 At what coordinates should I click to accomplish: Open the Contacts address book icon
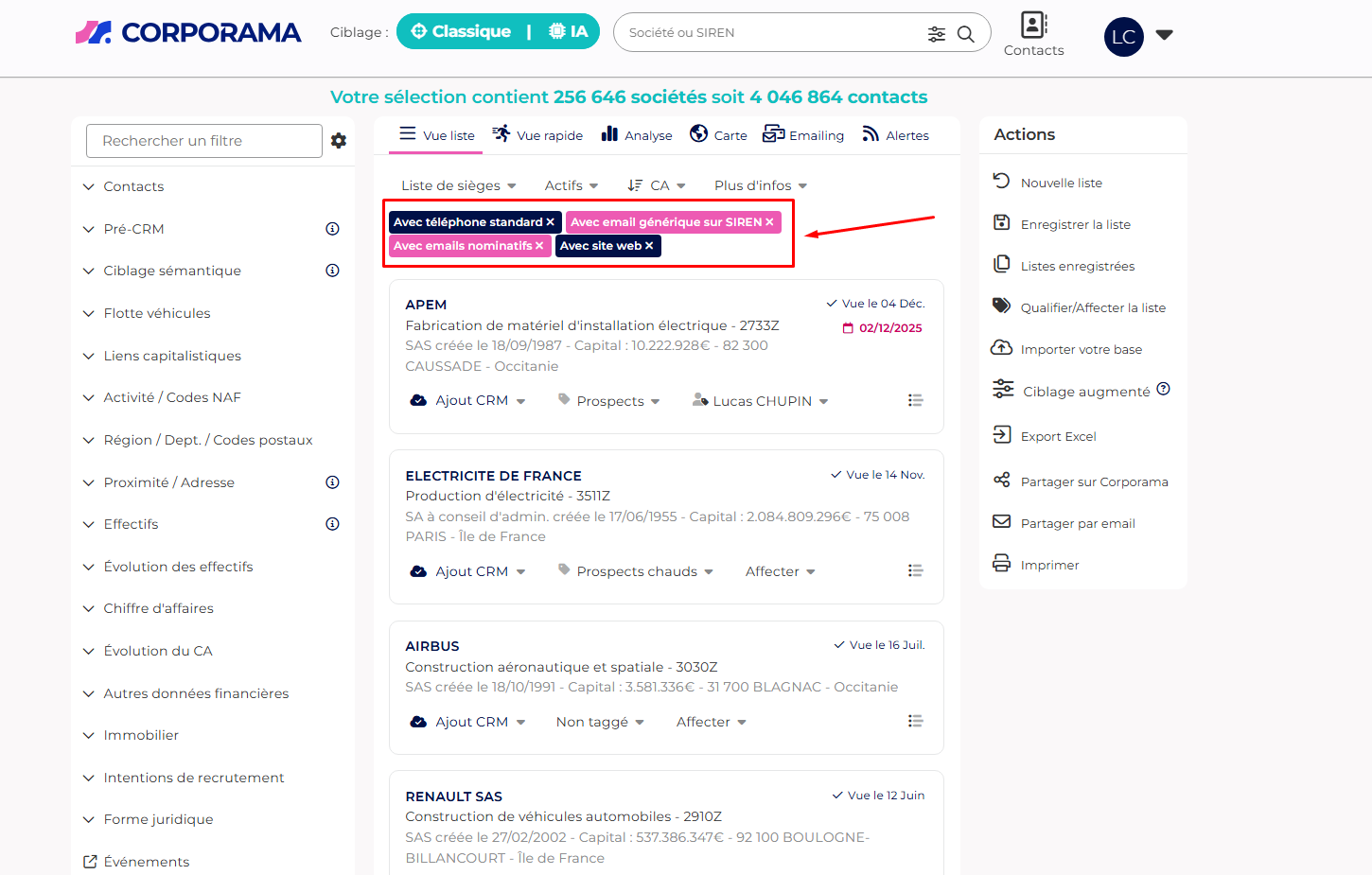[1033, 25]
